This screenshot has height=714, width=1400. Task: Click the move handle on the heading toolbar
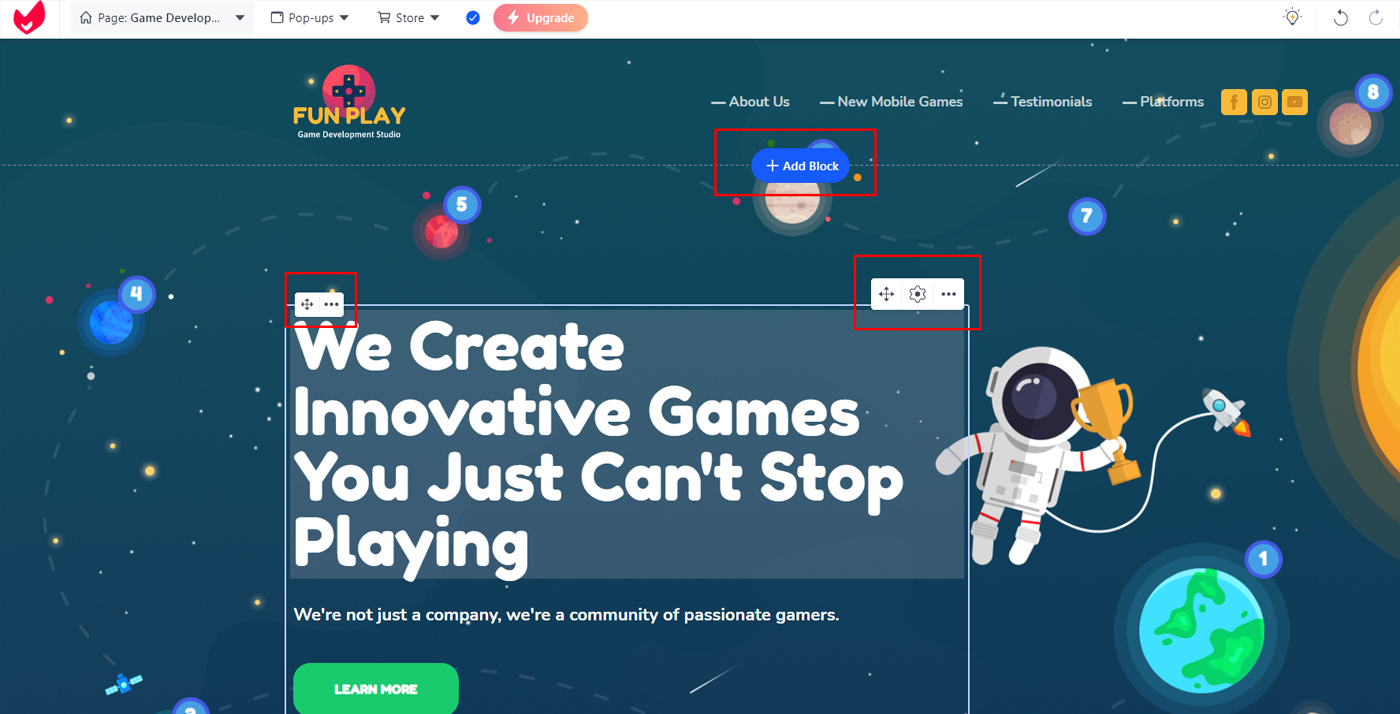tap(307, 304)
